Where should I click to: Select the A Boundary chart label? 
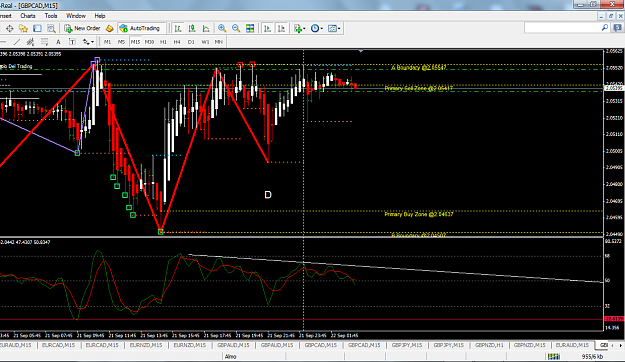[x=419, y=68]
